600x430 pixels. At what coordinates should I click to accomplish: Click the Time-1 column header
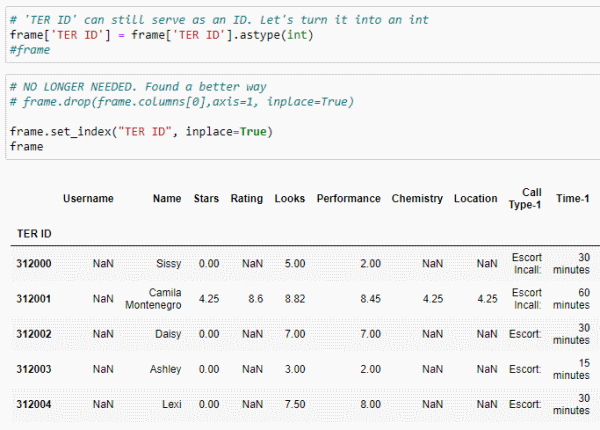click(x=572, y=199)
